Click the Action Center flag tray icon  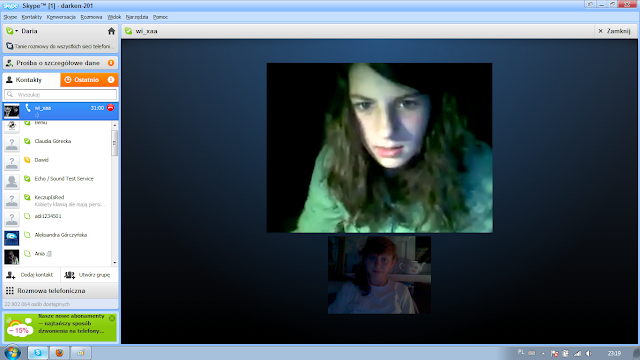(x=554, y=353)
